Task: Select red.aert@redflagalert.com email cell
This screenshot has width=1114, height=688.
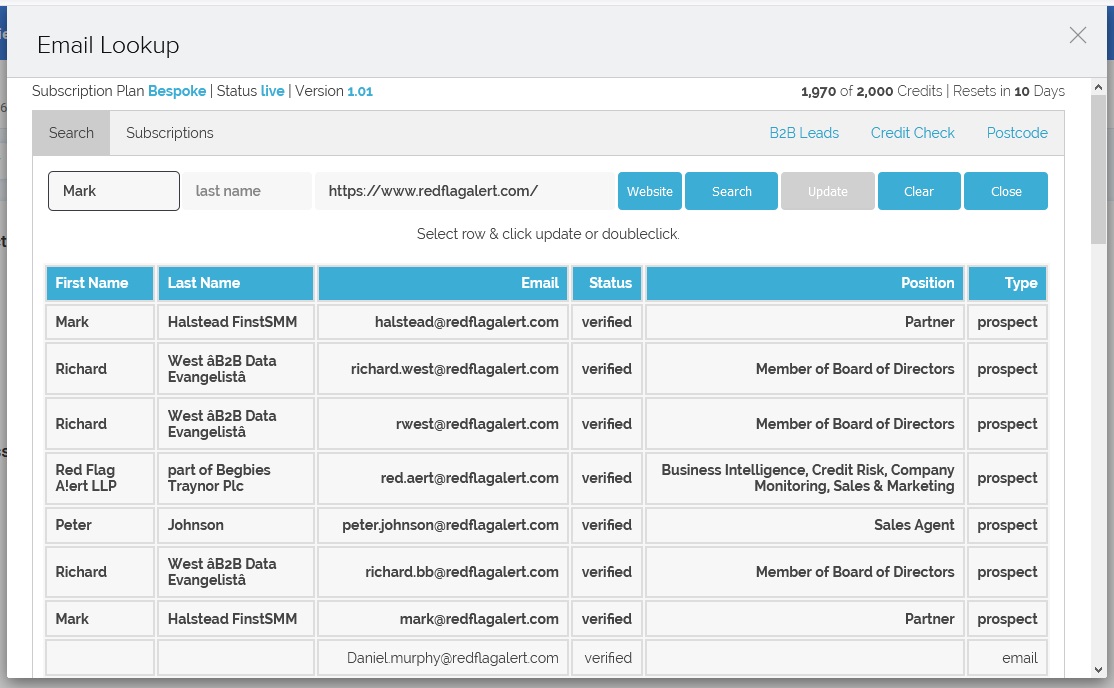Action: (x=443, y=478)
